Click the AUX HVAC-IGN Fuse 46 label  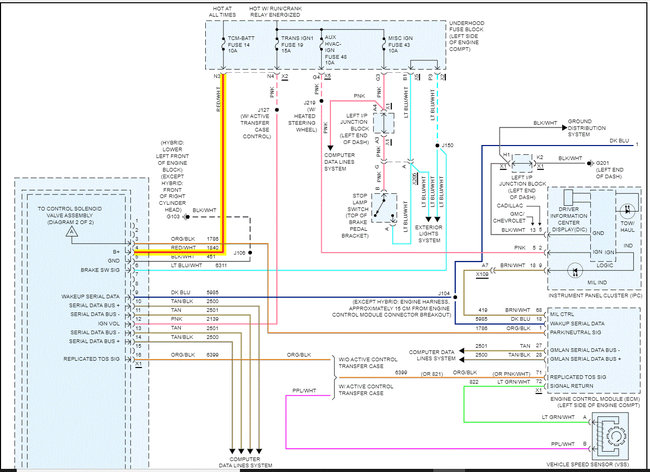[336, 50]
